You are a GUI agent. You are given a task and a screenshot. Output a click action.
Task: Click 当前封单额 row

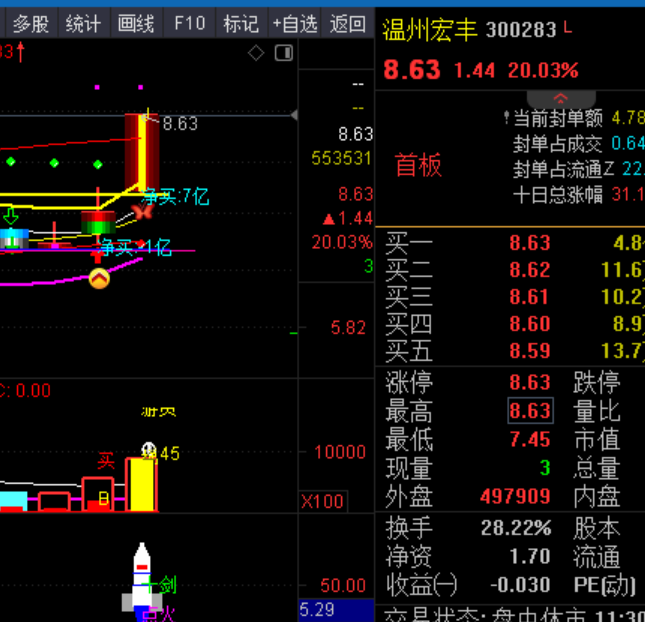click(x=574, y=118)
